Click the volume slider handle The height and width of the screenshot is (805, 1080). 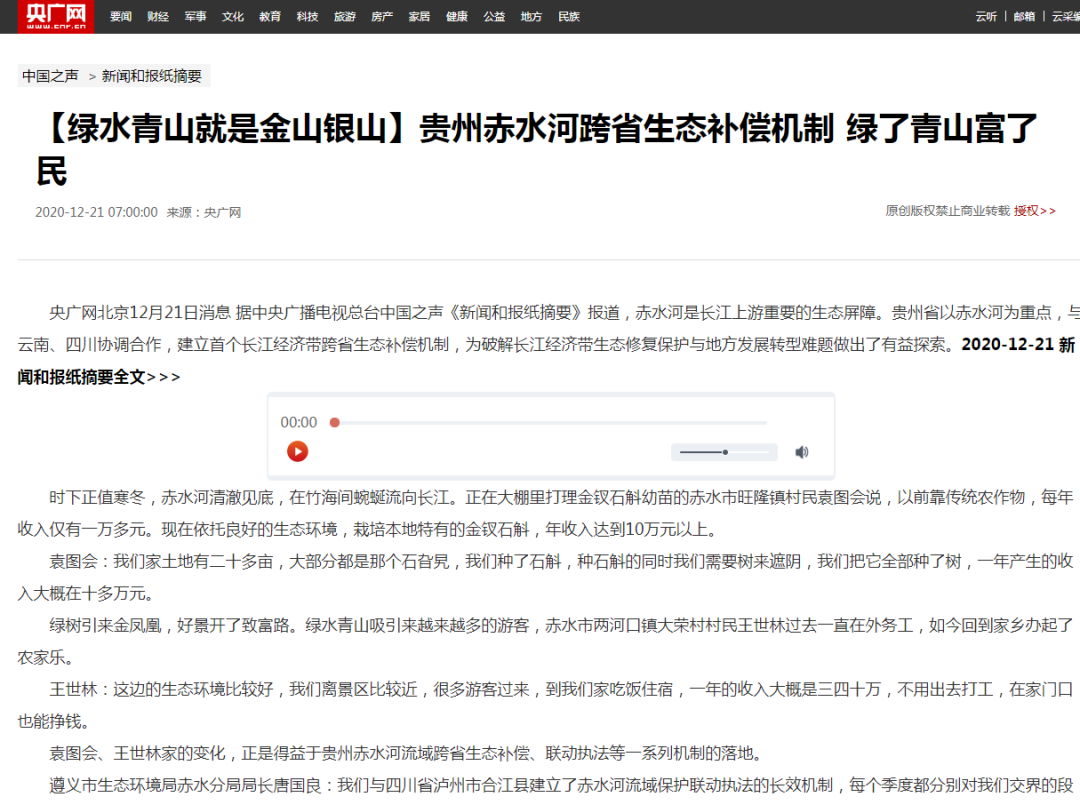coord(724,451)
